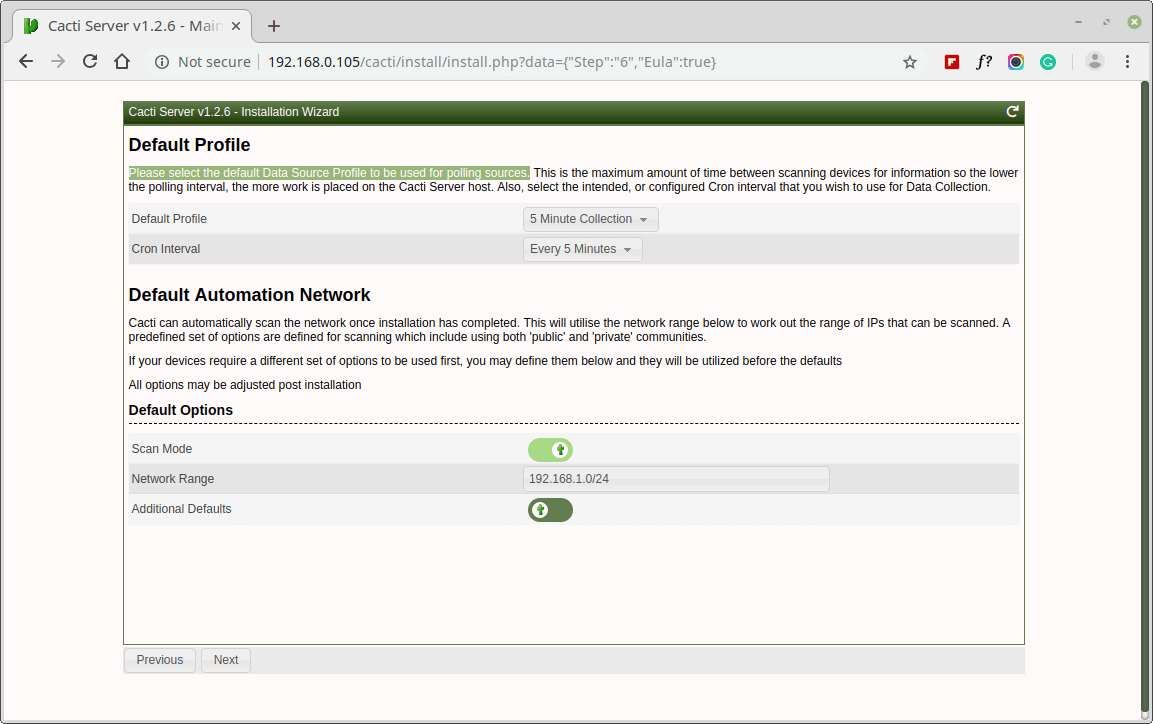Click the Cacti favicon on the tab
Image resolution: width=1153 pixels, height=724 pixels.
click(31, 26)
